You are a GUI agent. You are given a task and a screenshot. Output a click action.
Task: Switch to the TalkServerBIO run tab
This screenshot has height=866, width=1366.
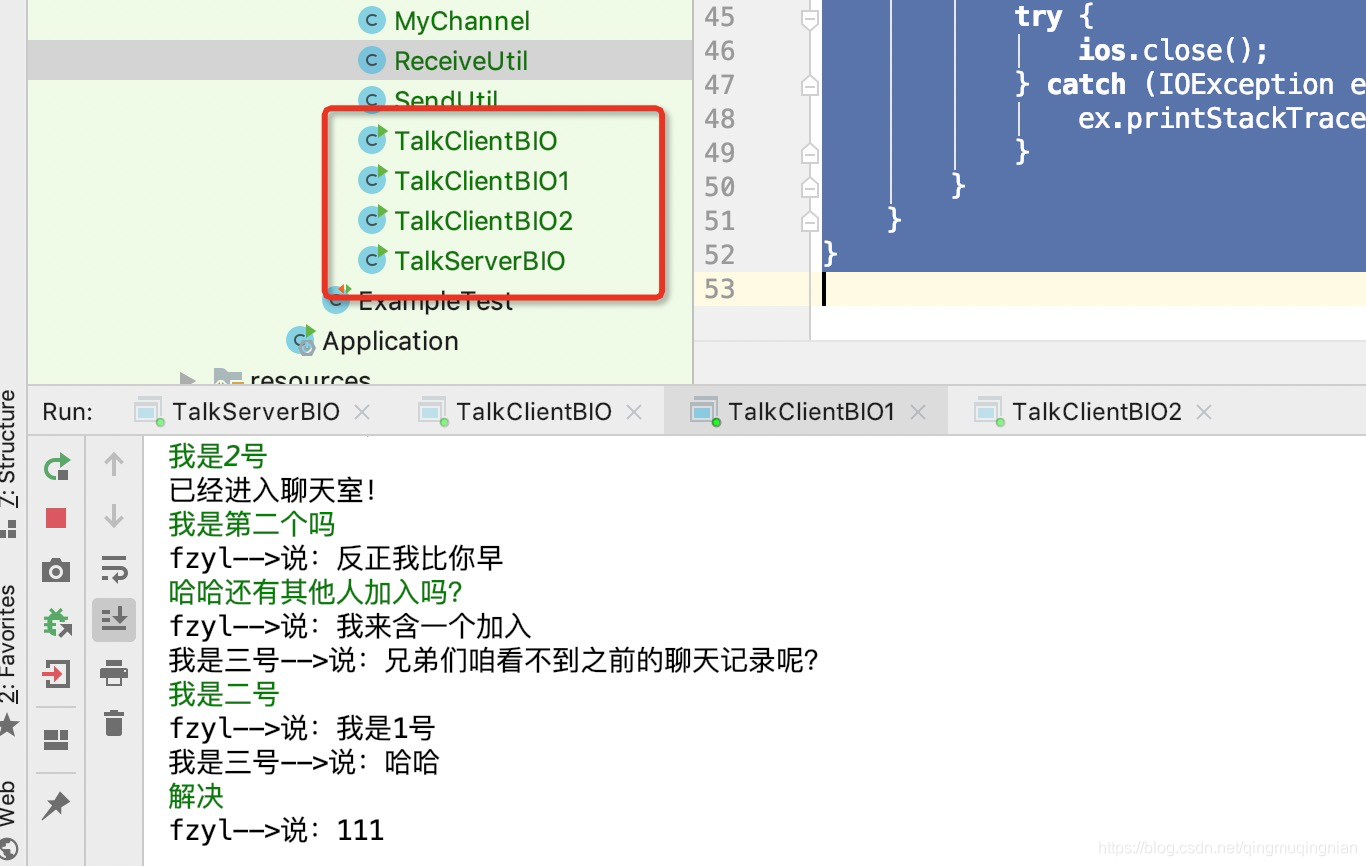pyautogui.click(x=256, y=411)
